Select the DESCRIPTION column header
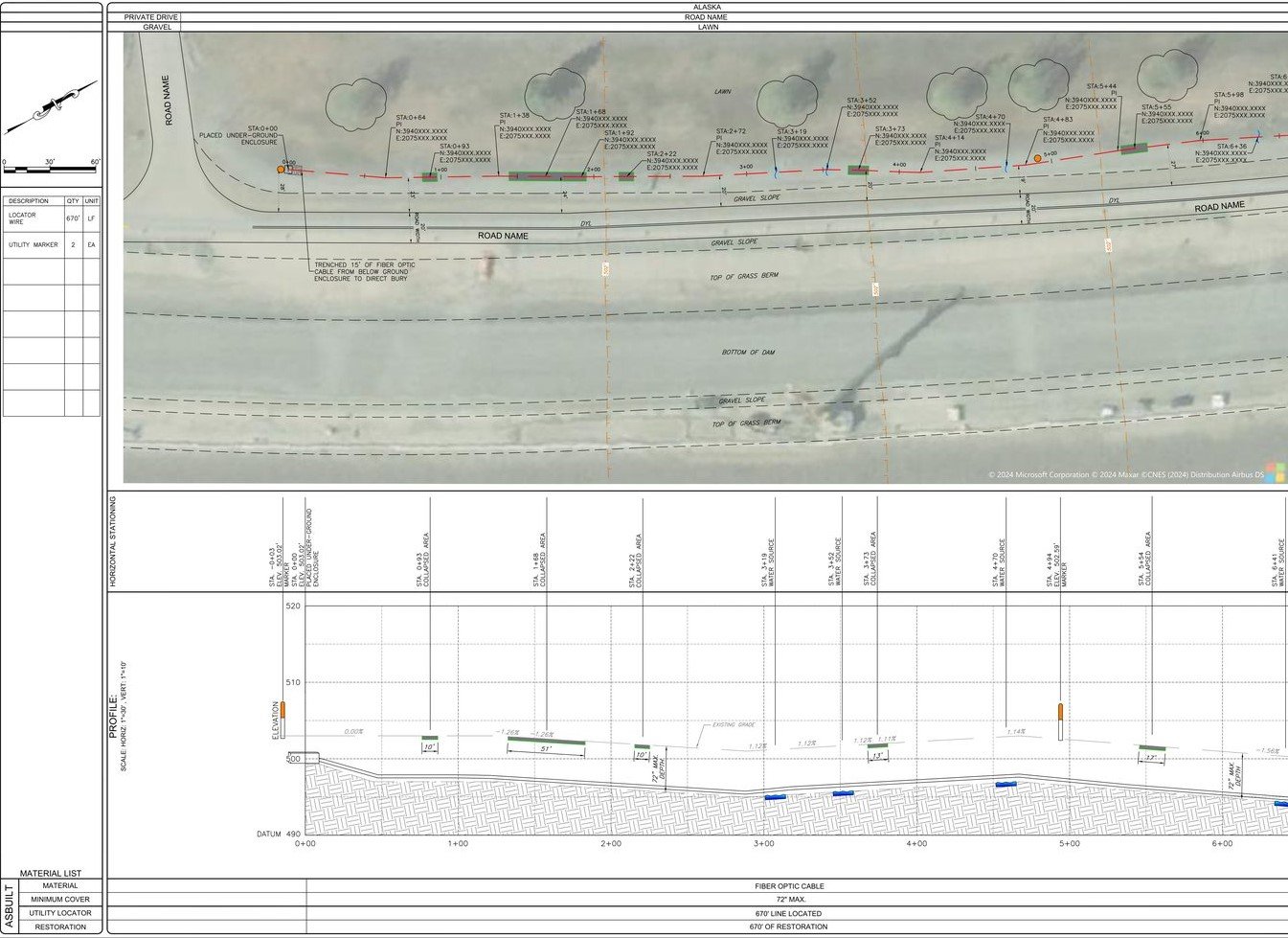The height and width of the screenshot is (938, 1288). tap(29, 201)
